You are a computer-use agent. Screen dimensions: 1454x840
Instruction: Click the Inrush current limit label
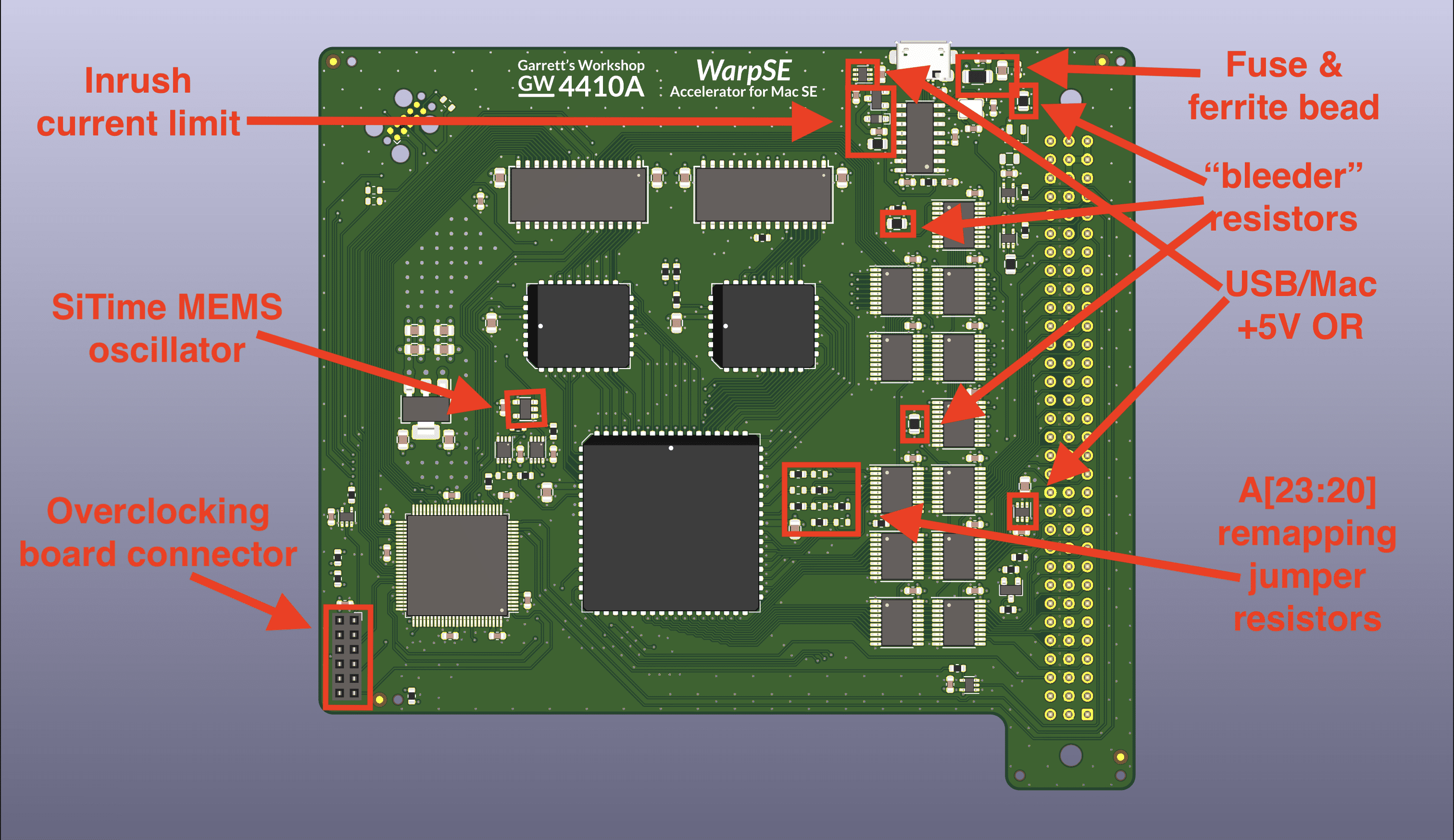(138, 101)
